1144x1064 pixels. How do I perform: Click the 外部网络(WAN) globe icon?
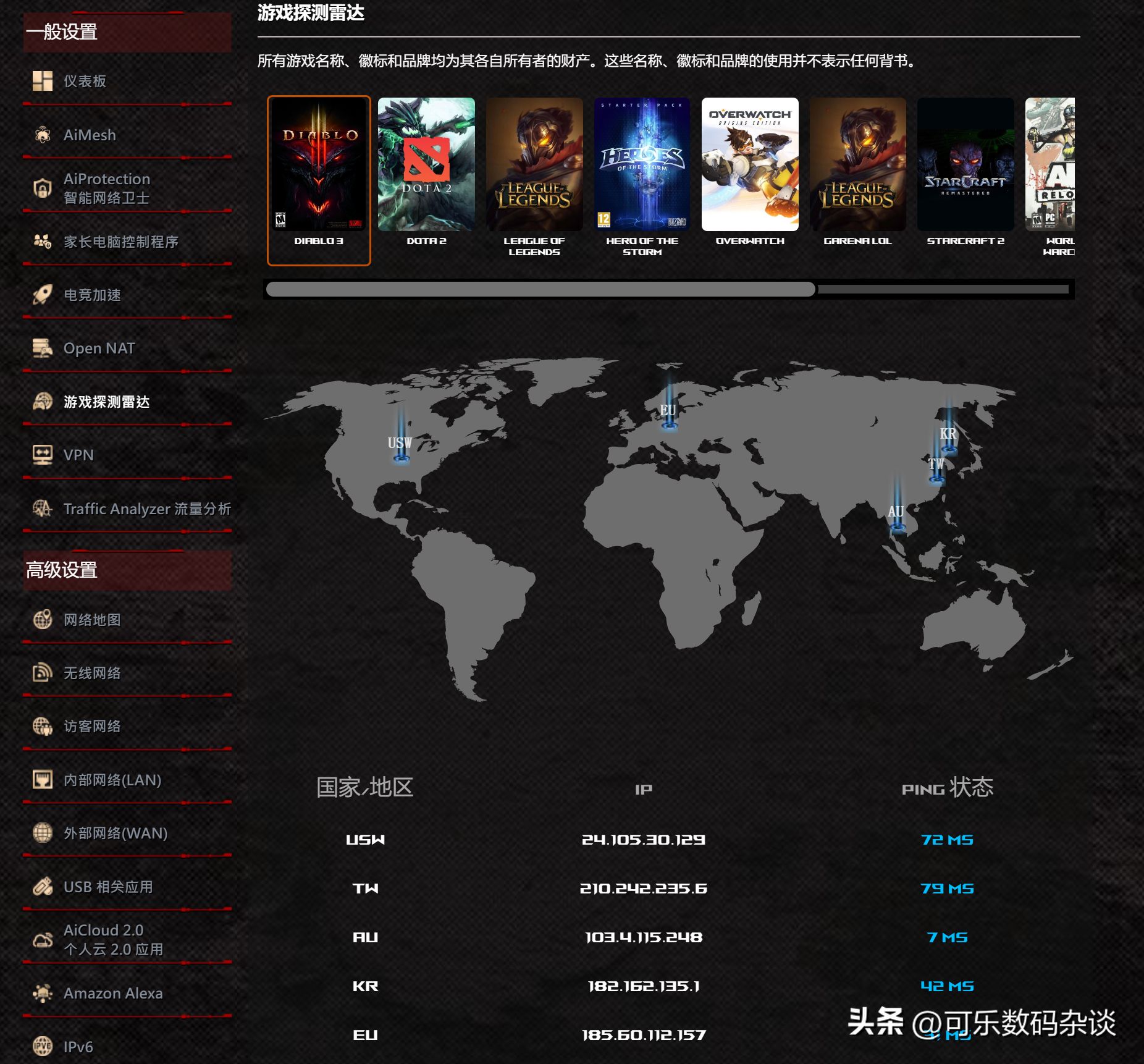[42, 833]
